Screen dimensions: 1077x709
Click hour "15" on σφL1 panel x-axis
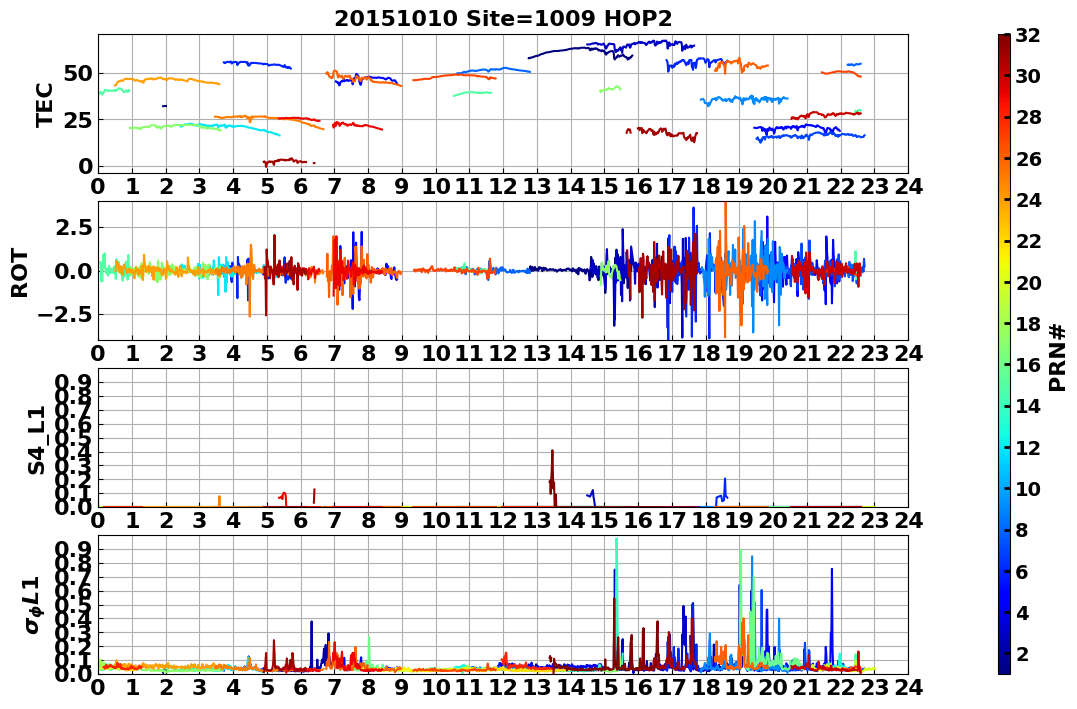pos(604,688)
